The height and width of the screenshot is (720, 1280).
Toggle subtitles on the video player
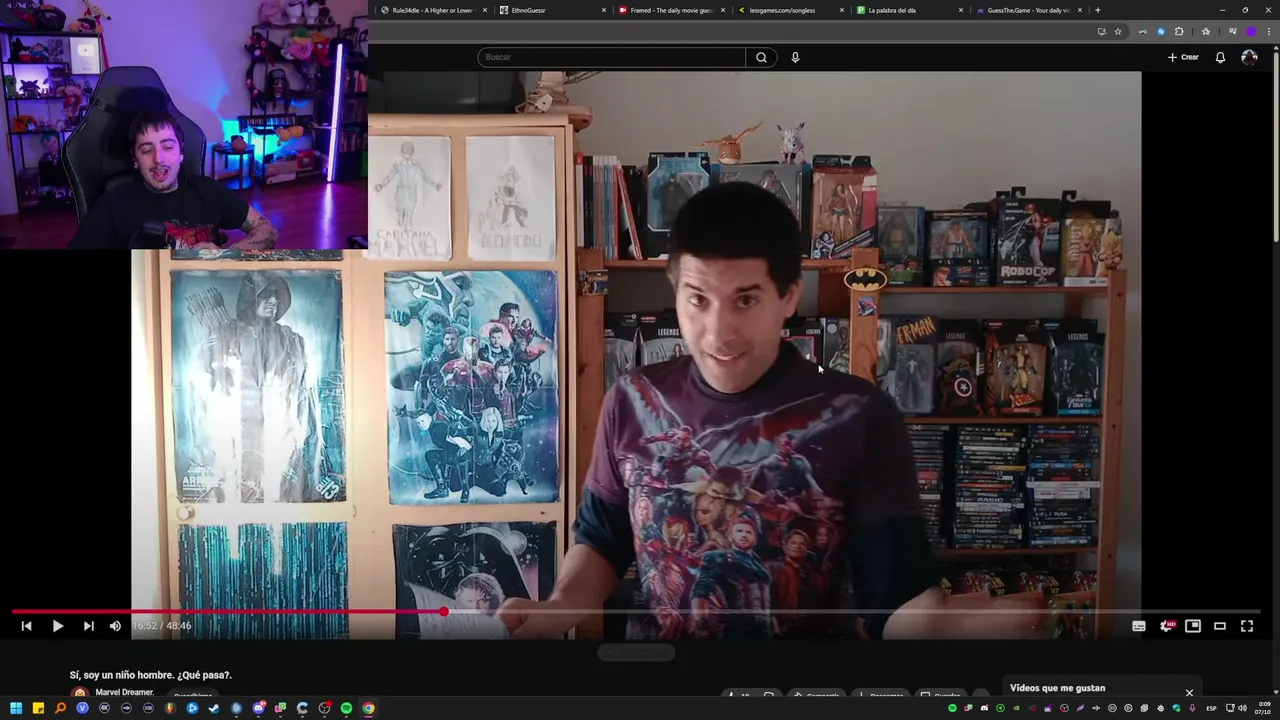pos(1138,626)
